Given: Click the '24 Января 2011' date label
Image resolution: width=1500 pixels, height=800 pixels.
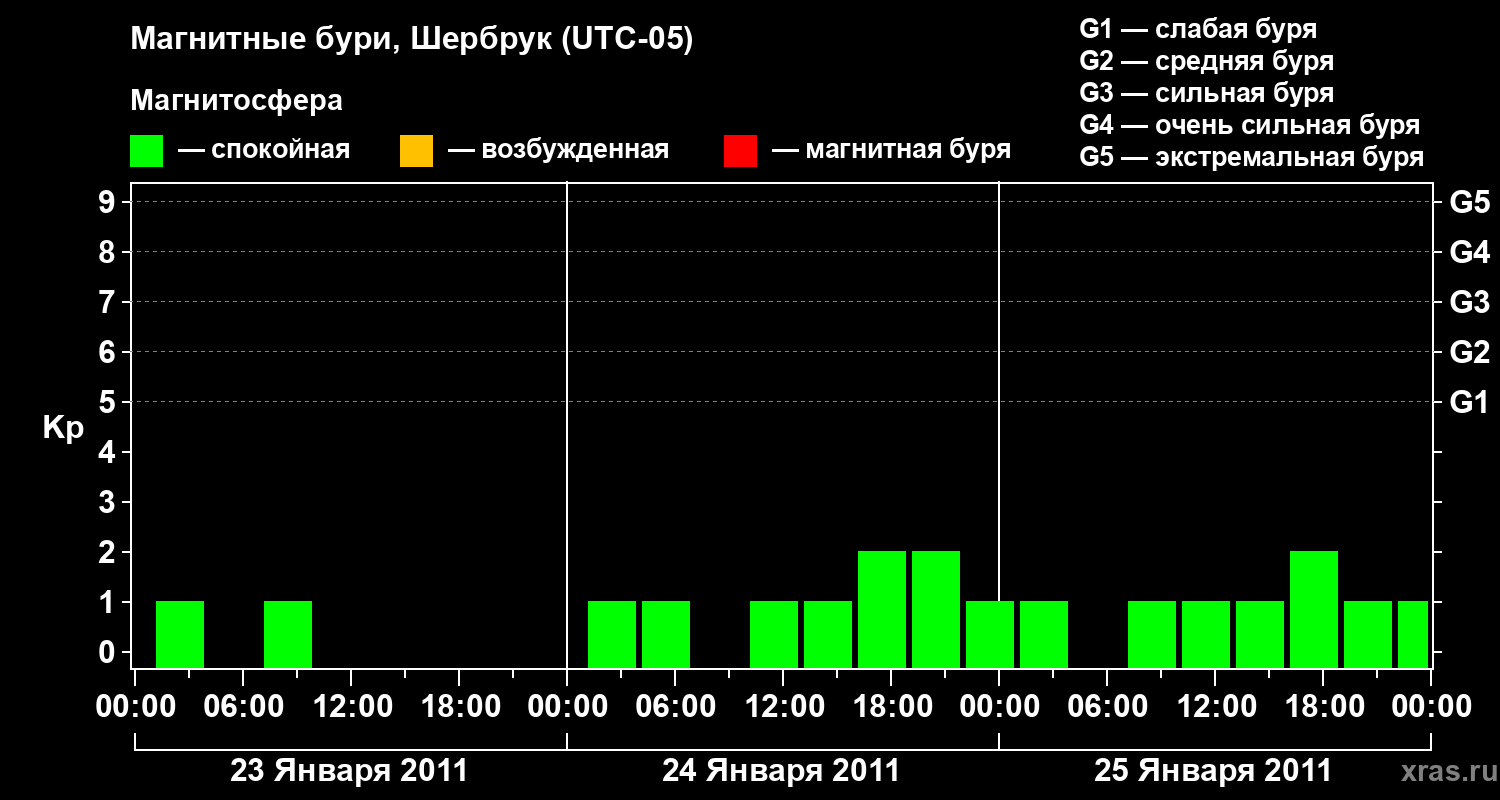Looking at the screenshot, I should (x=781, y=771).
